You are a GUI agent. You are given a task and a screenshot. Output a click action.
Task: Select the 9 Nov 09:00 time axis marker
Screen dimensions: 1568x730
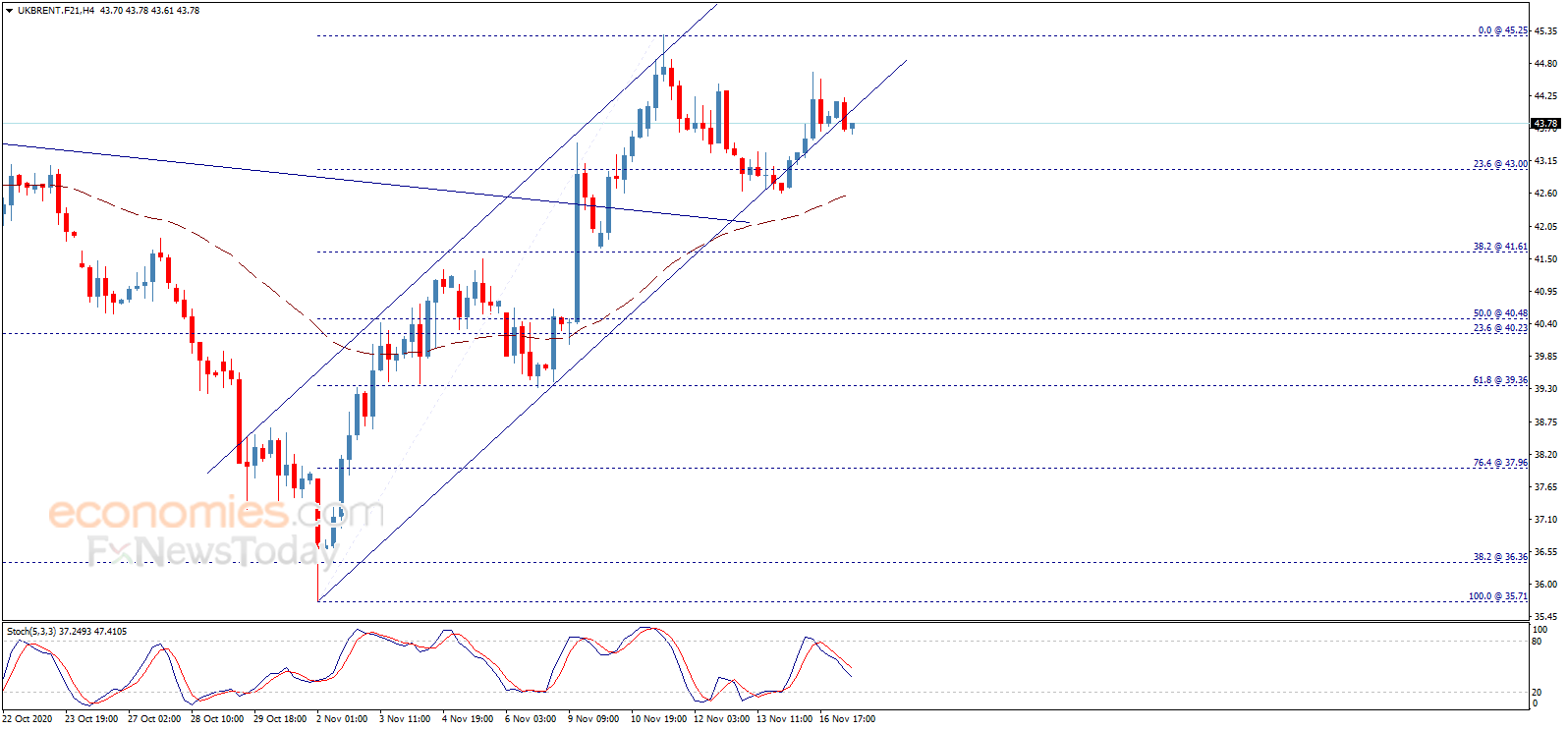[593, 719]
